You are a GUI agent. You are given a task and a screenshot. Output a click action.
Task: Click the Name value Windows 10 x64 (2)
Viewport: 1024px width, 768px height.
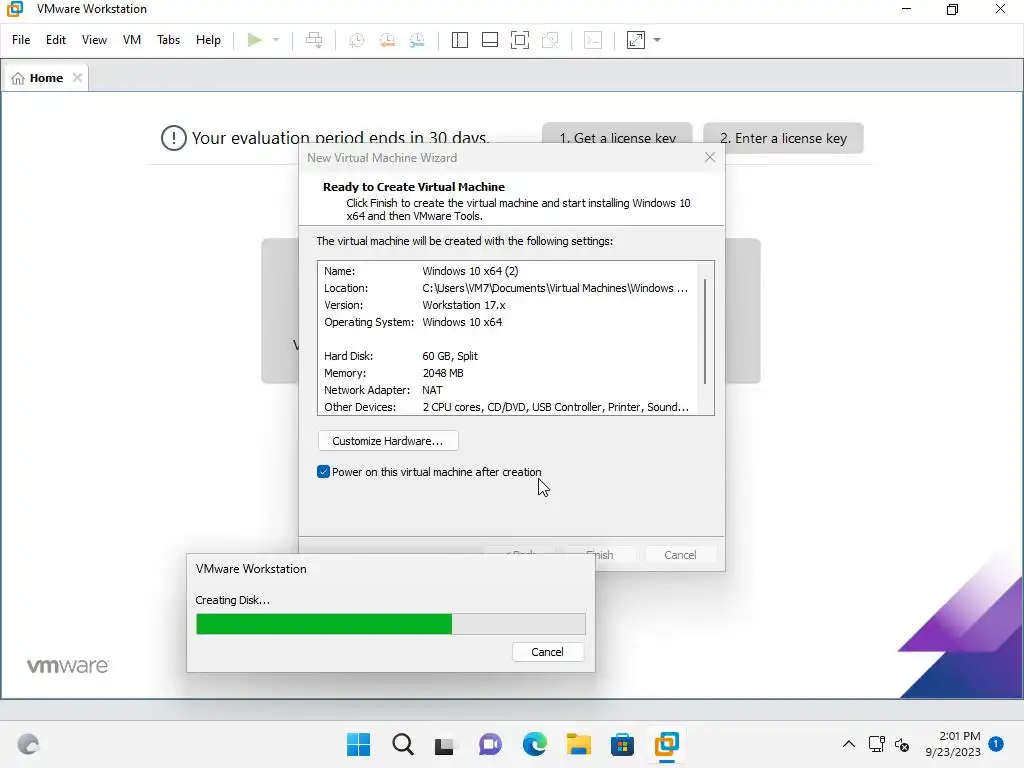pyautogui.click(x=470, y=271)
